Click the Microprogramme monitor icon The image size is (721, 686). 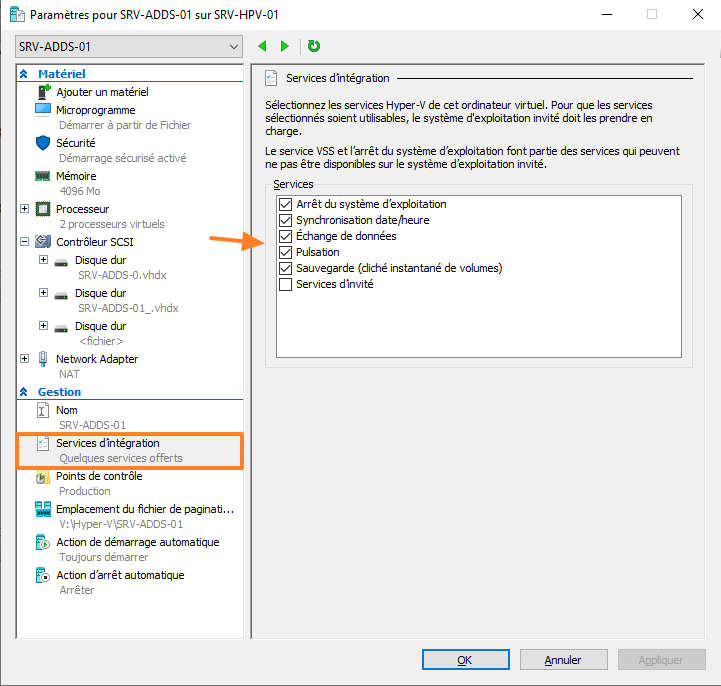(x=43, y=110)
